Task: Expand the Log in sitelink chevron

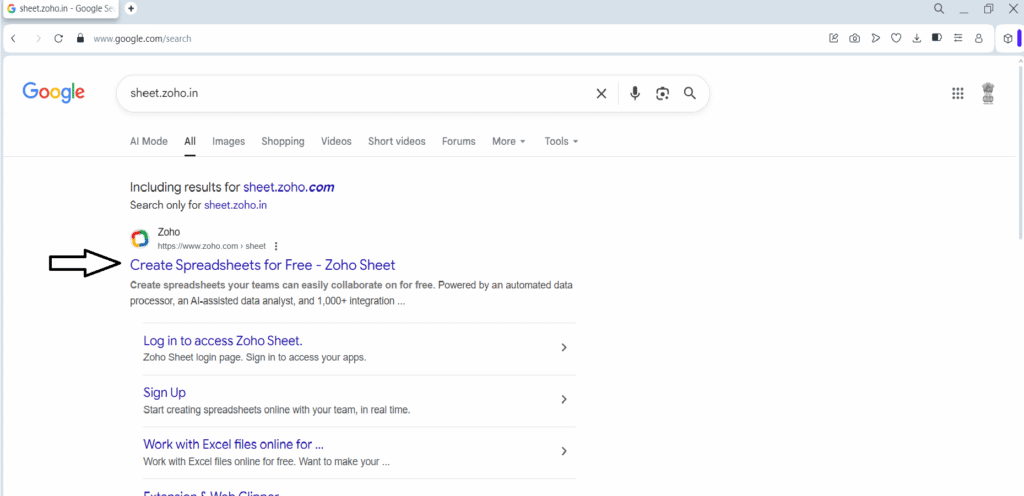Action: [564, 347]
